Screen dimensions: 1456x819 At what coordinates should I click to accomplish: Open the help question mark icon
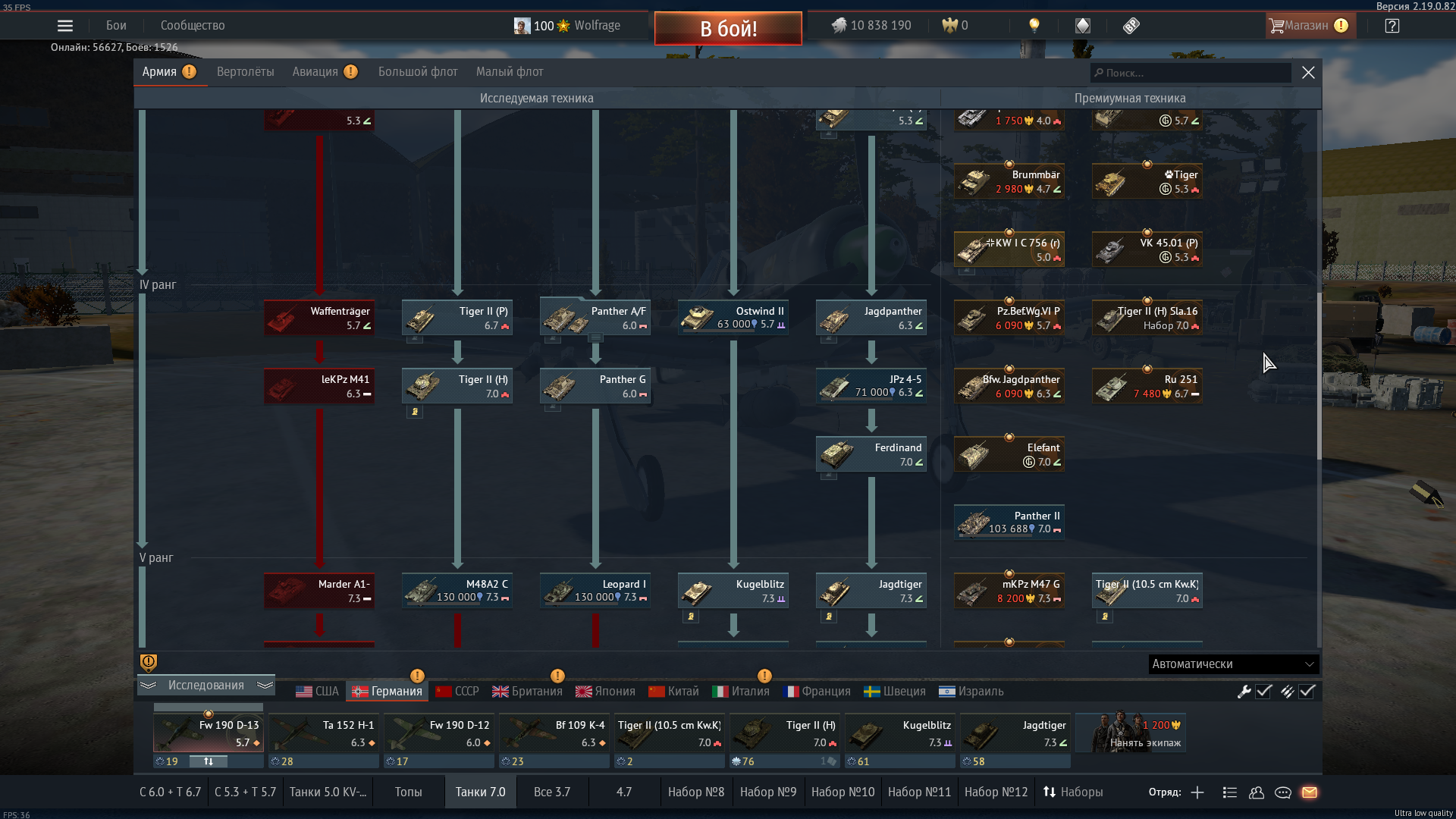tap(1392, 26)
